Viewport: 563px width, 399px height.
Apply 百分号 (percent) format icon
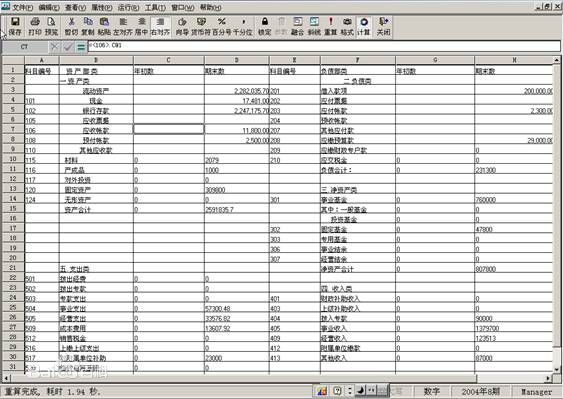(x=222, y=26)
